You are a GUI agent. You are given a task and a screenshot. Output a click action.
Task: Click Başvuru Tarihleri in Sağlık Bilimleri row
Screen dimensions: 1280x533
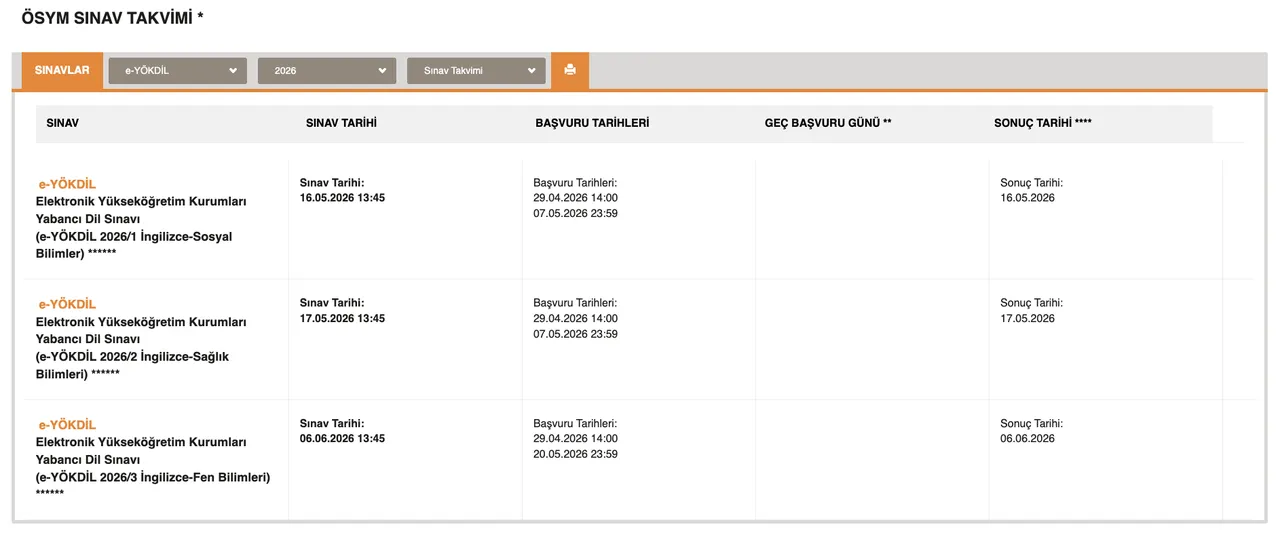575,303
